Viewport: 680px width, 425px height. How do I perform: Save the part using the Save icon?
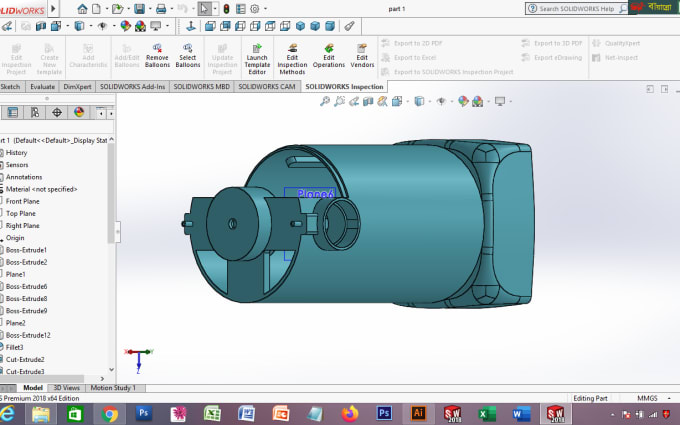(x=140, y=9)
